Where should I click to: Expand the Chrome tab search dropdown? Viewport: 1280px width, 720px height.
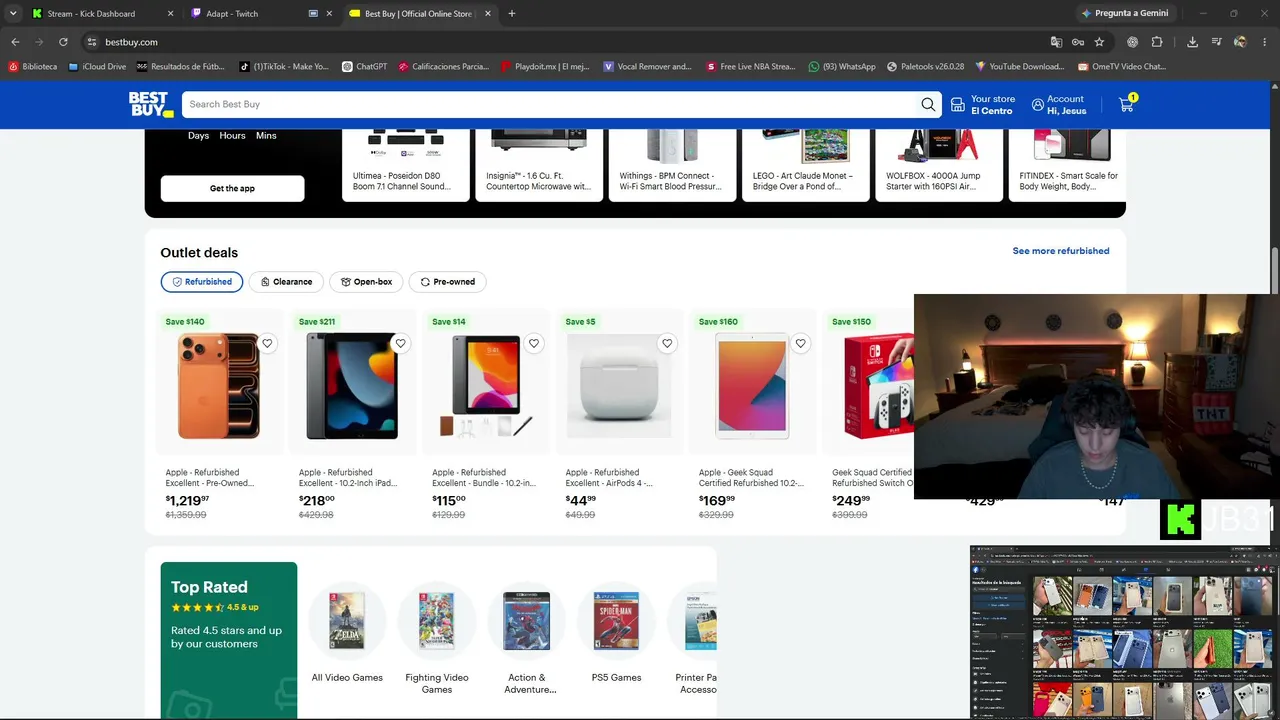tap(13, 14)
